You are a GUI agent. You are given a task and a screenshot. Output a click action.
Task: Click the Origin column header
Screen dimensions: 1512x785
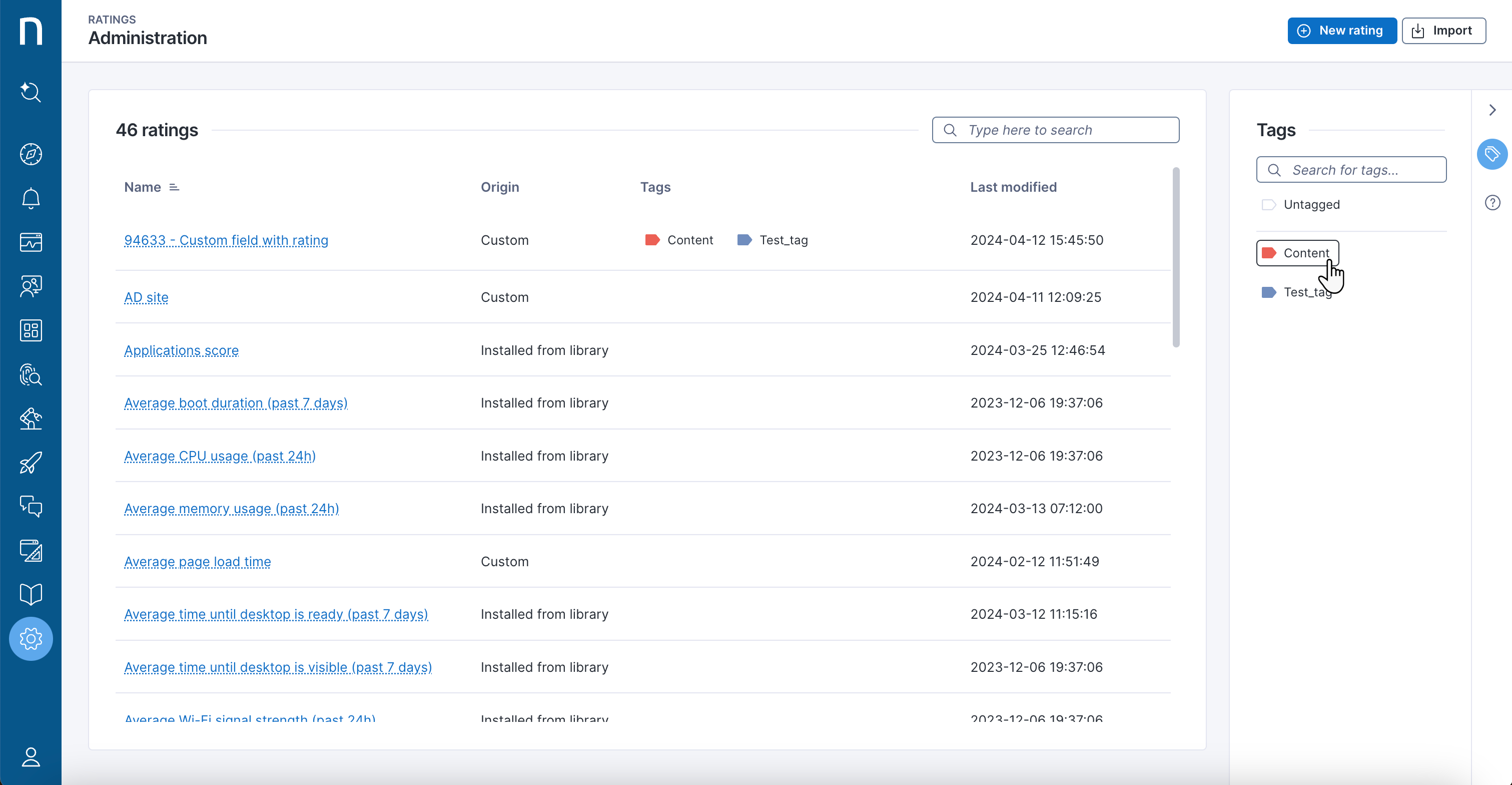[x=499, y=187]
